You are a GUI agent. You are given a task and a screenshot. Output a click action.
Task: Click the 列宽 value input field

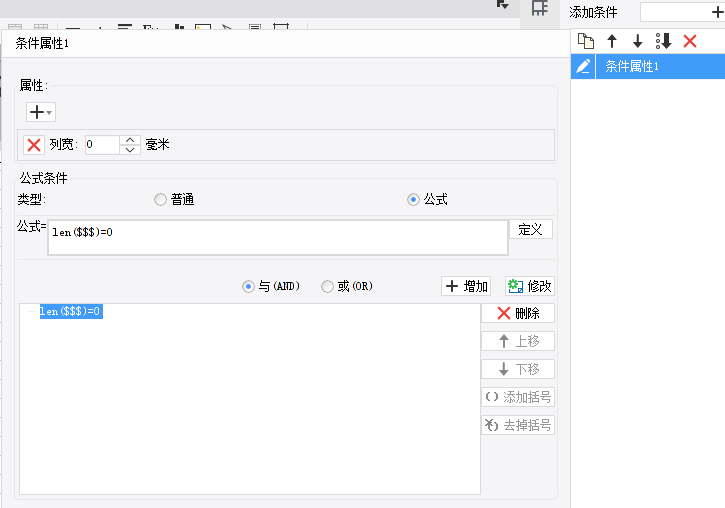click(103, 145)
